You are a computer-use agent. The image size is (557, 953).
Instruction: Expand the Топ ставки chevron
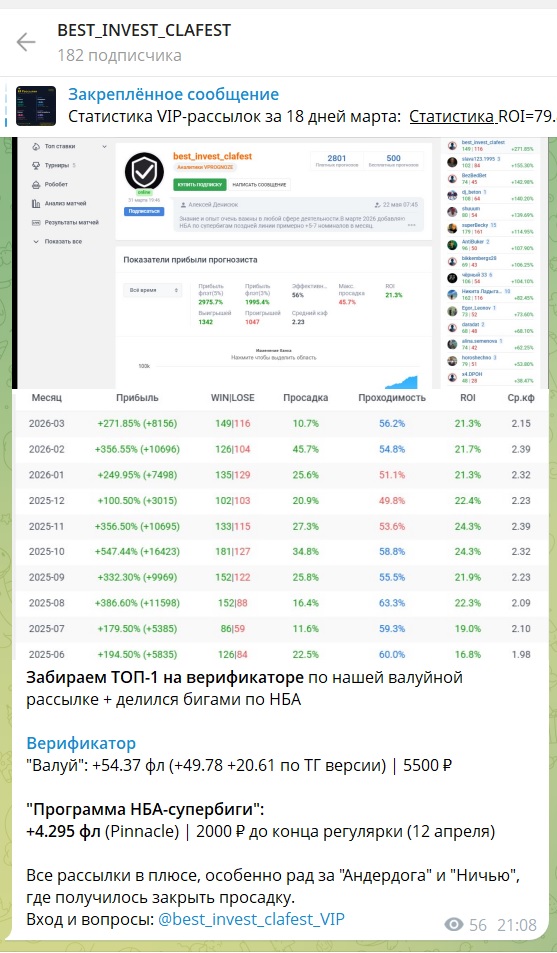coord(104,146)
